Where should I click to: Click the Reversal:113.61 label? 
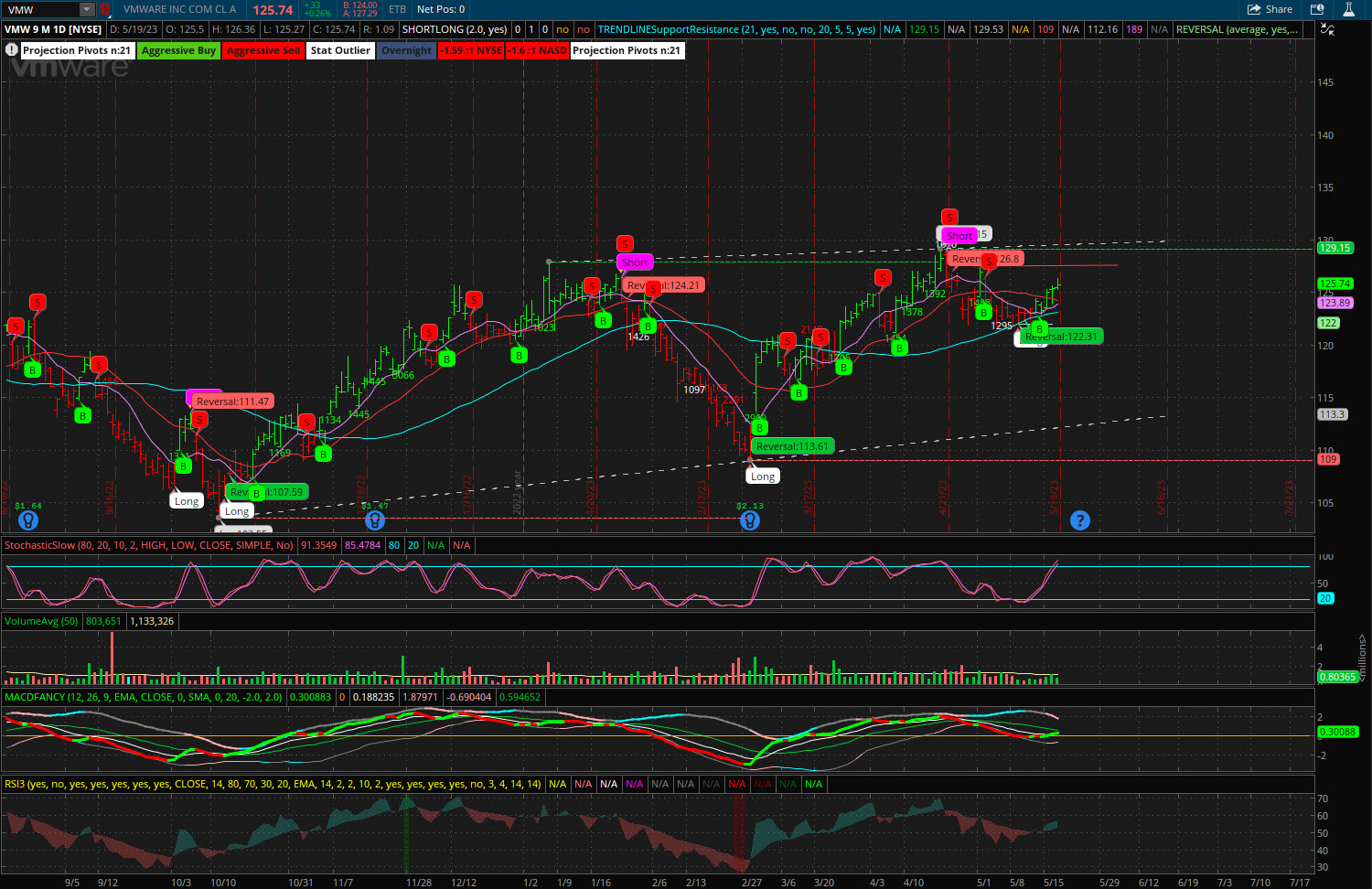click(792, 446)
